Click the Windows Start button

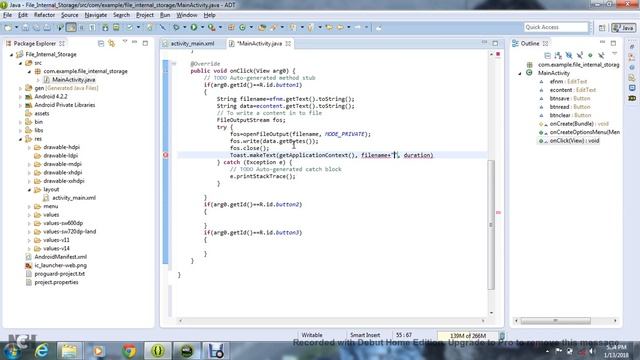[12, 351]
